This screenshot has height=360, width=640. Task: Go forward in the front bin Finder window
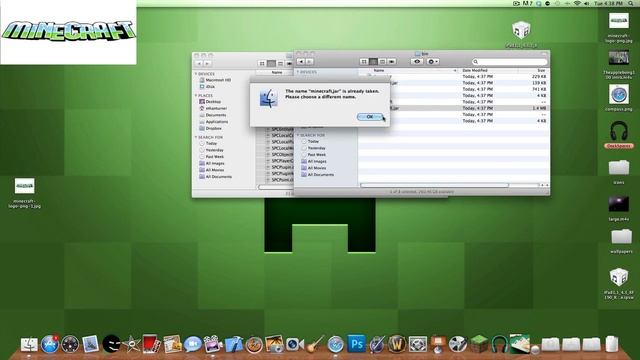(x=309, y=62)
